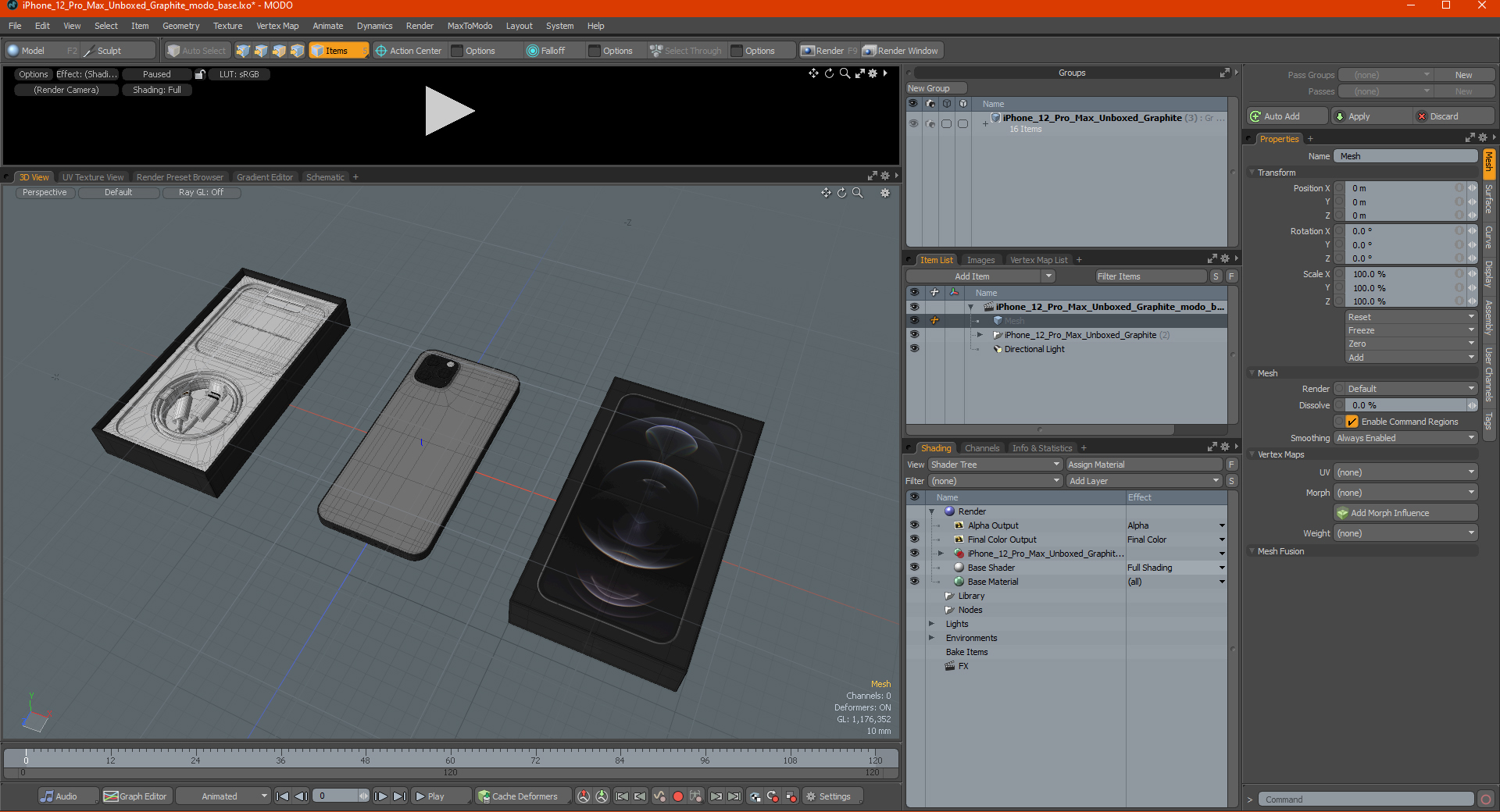Open Animated keying mode dropdown

(x=223, y=796)
